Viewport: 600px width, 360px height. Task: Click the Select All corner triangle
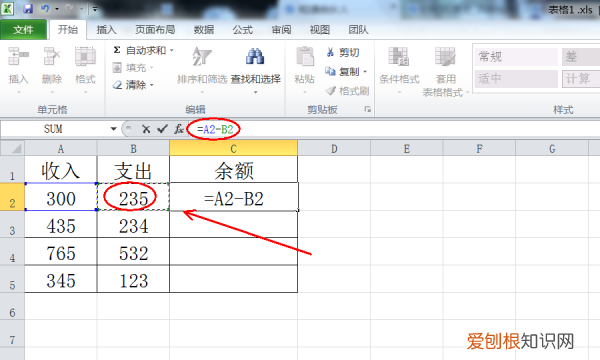pos(13,148)
